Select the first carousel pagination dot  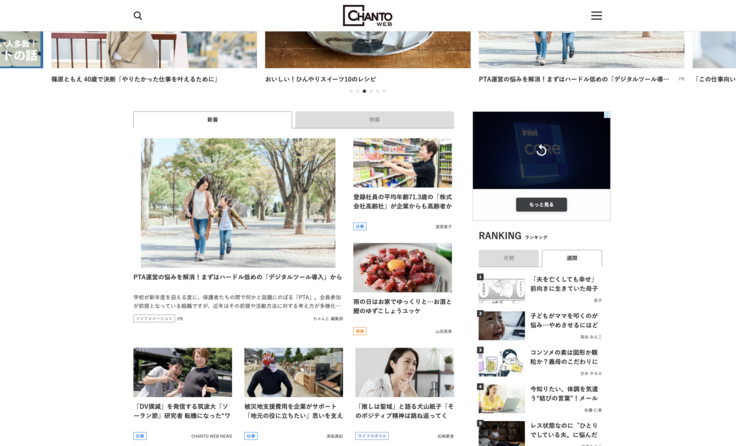[x=351, y=91]
